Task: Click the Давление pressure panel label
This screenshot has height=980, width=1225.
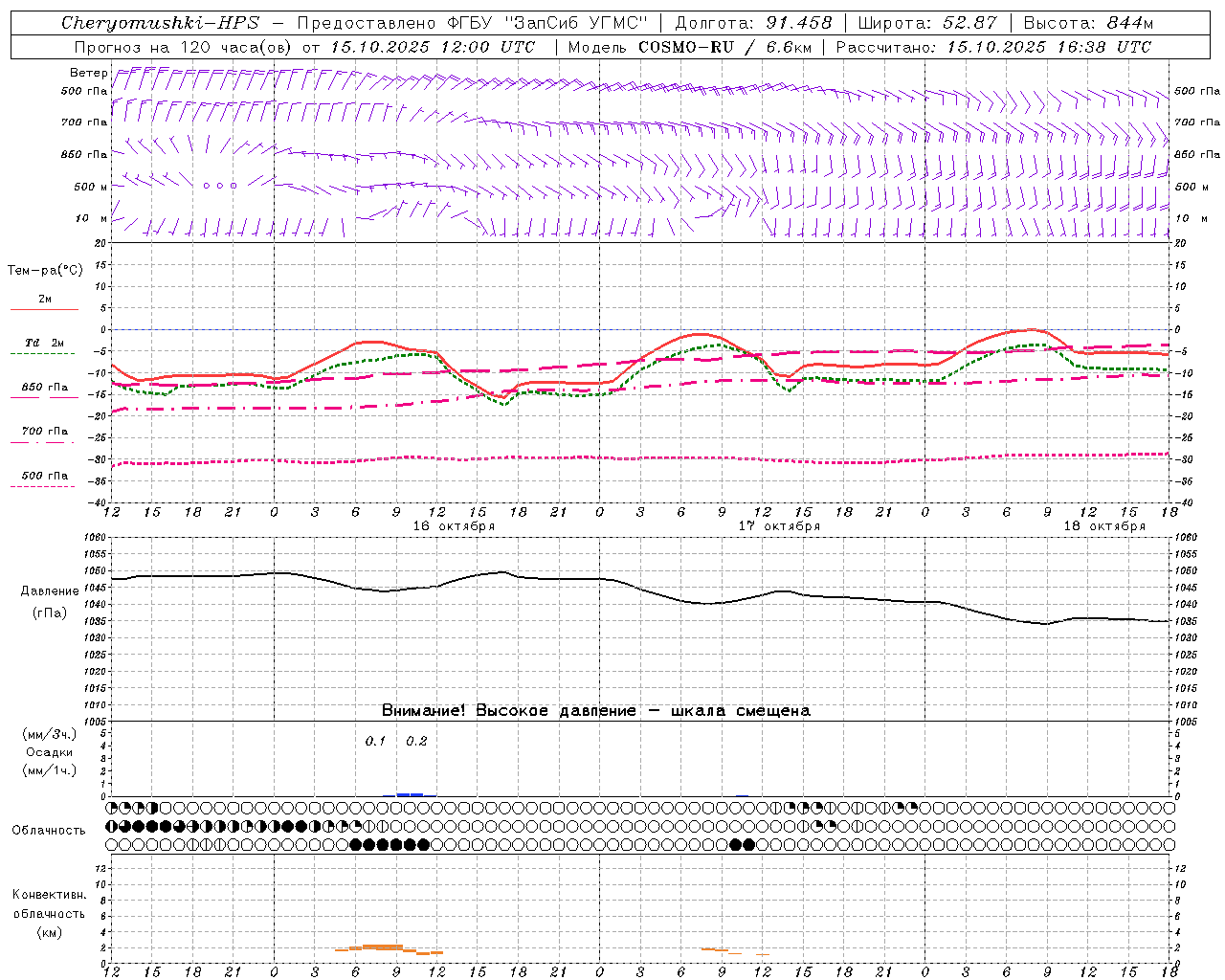Action: tap(50, 591)
